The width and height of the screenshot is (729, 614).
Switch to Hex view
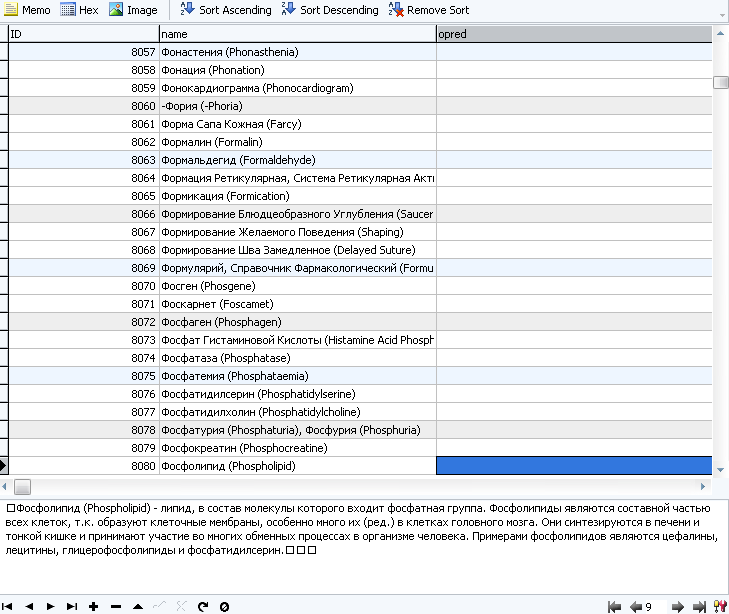(80, 10)
